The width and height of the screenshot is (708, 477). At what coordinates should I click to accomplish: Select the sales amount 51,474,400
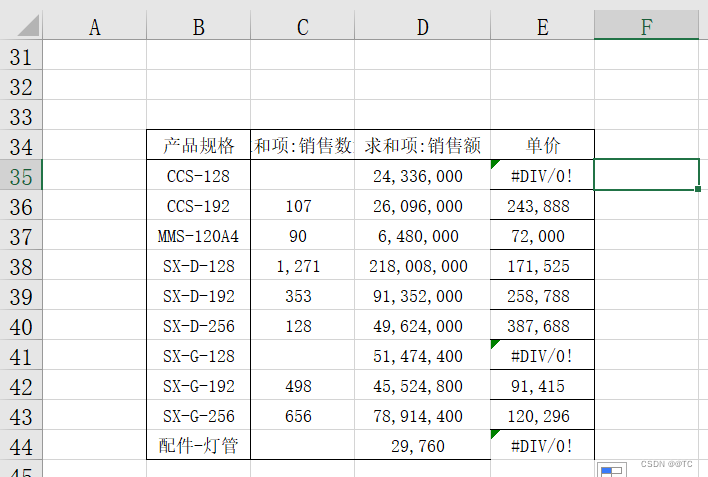pos(423,356)
